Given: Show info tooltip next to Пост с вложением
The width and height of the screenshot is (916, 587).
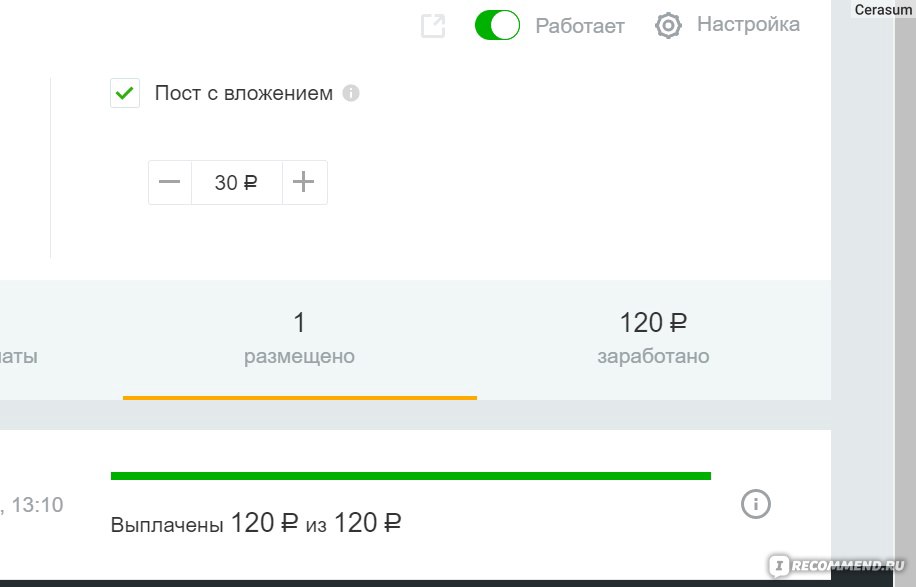Looking at the screenshot, I should [351, 93].
